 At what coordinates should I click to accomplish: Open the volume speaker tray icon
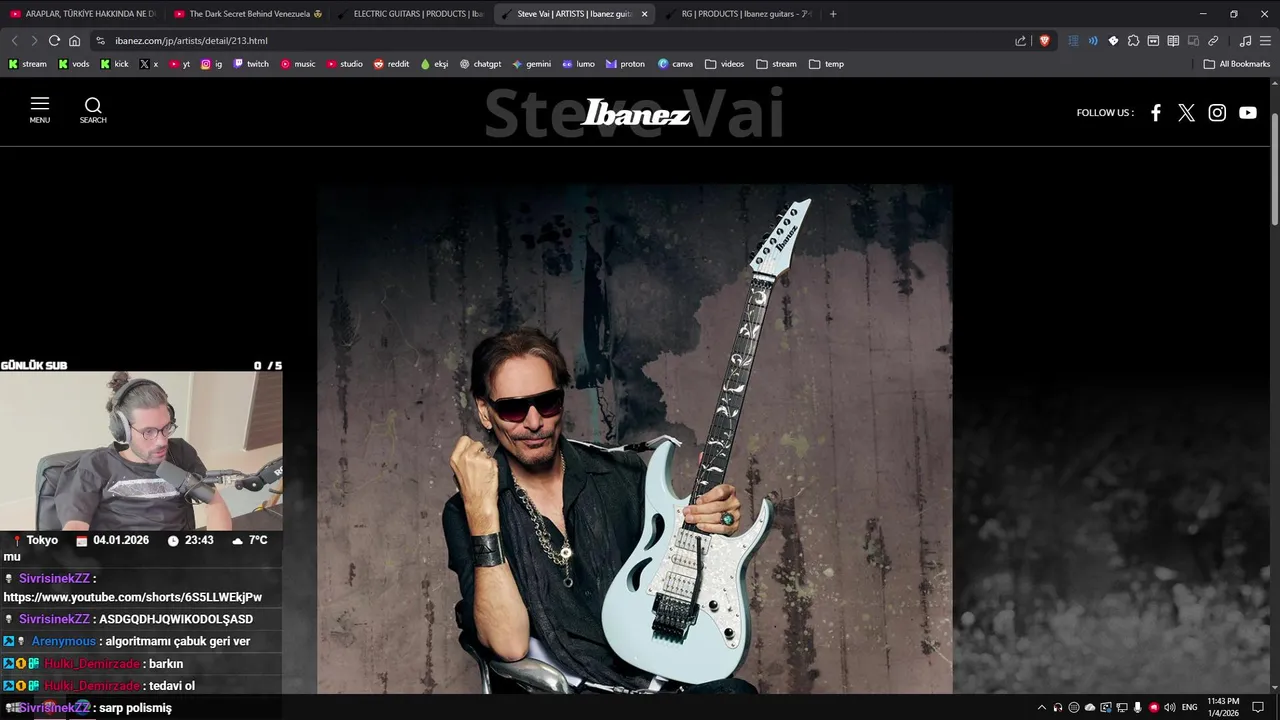point(1170,707)
